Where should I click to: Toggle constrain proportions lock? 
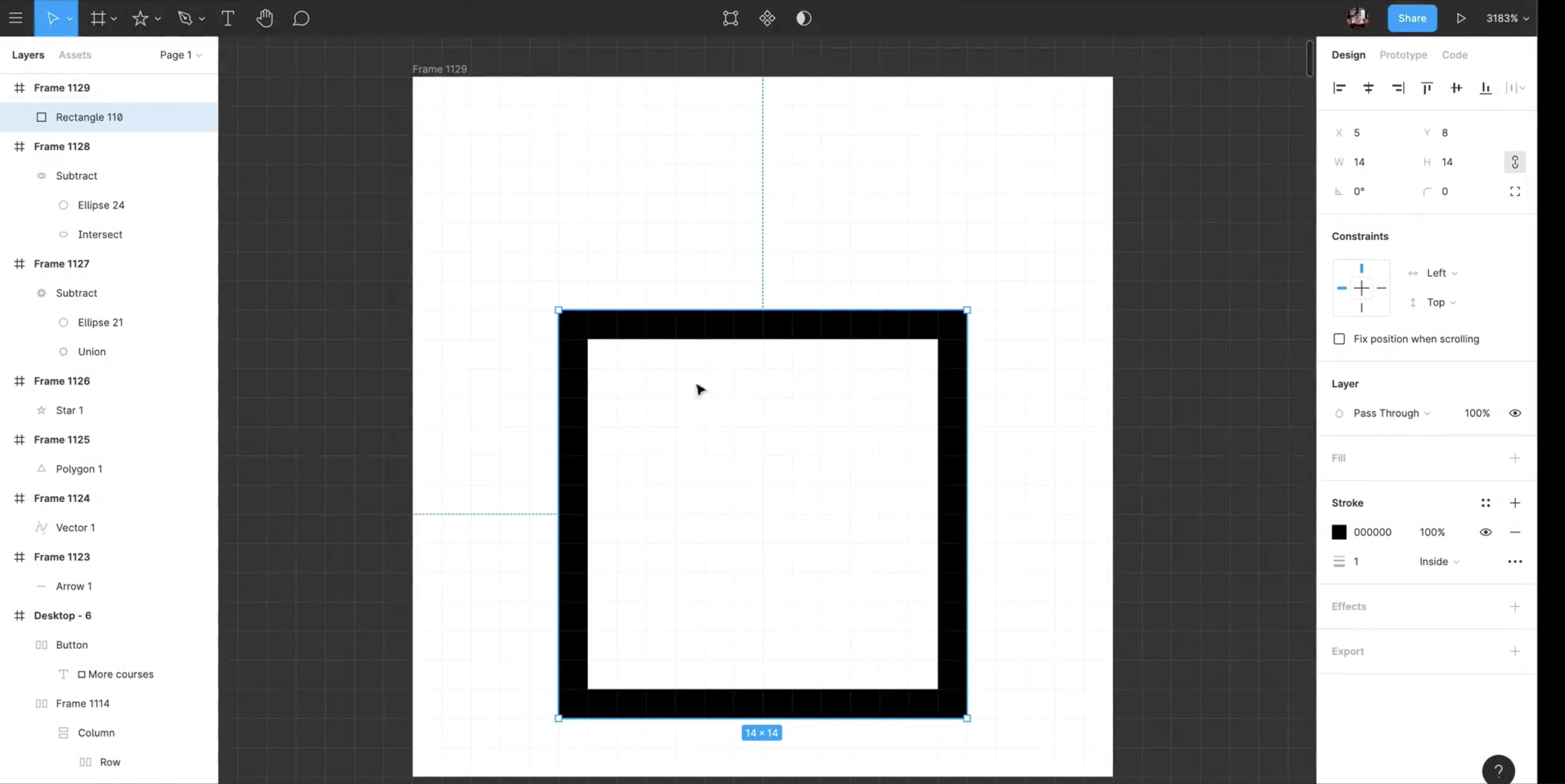pos(1515,162)
